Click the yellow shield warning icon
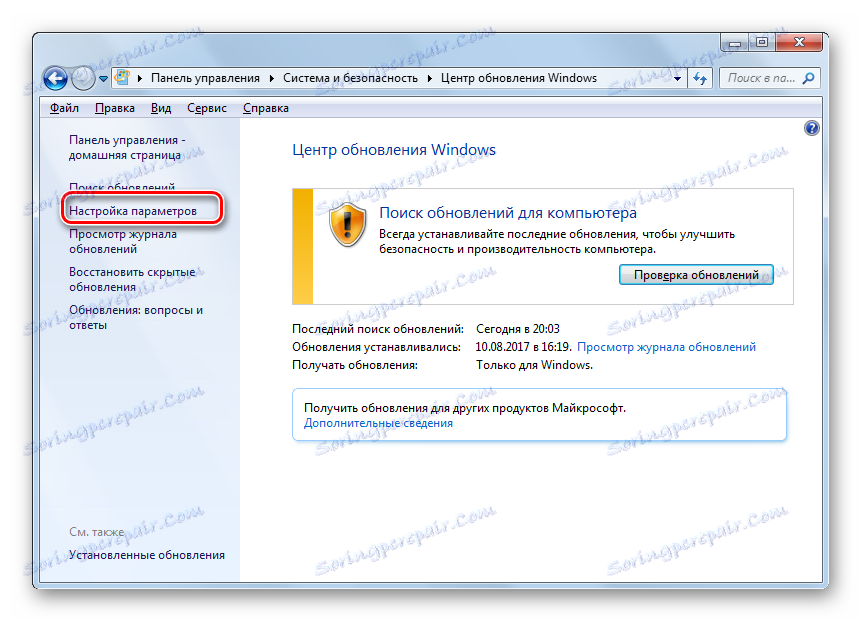862x622 pixels. click(x=347, y=224)
